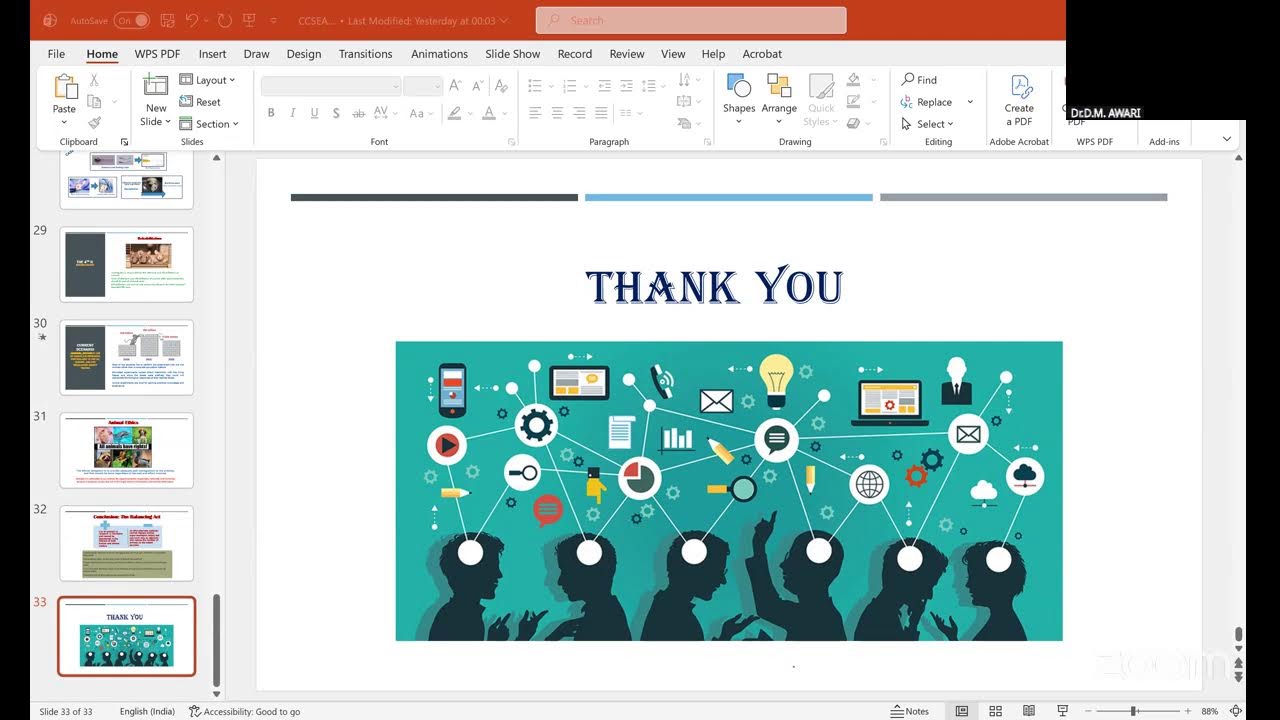Click Find in Editing group
The image size is (1280, 720).
pyautogui.click(x=919, y=80)
